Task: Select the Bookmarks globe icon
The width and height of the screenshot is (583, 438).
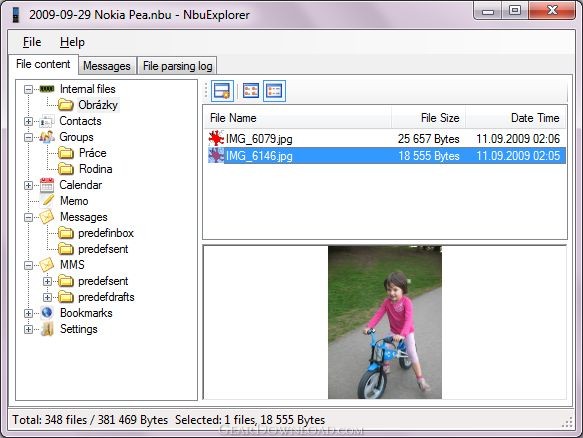Action: pos(47,313)
